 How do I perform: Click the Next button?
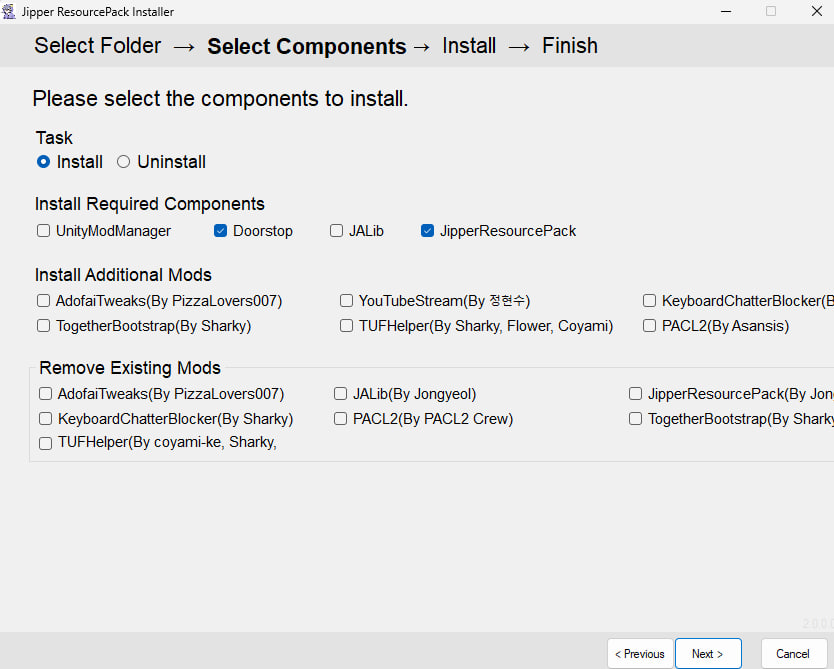[708, 654]
